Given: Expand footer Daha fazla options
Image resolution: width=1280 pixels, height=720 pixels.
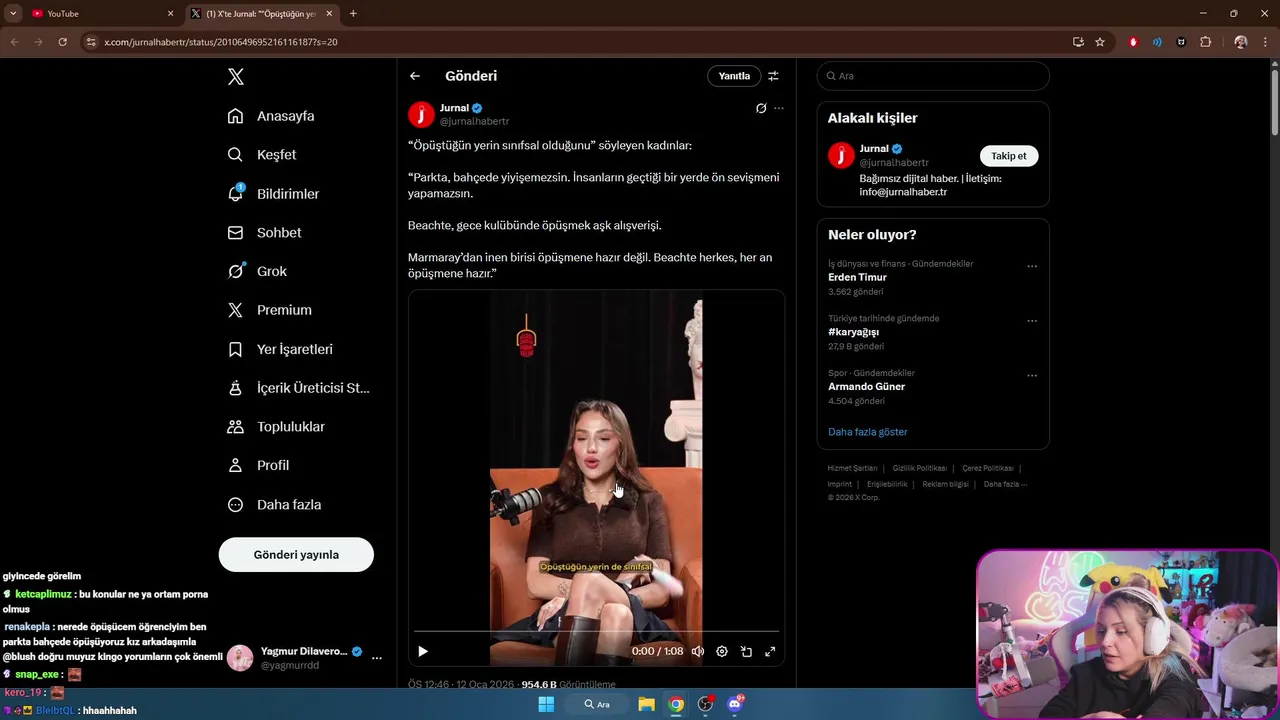Looking at the screenshot, I should (x=1005, y=484).
